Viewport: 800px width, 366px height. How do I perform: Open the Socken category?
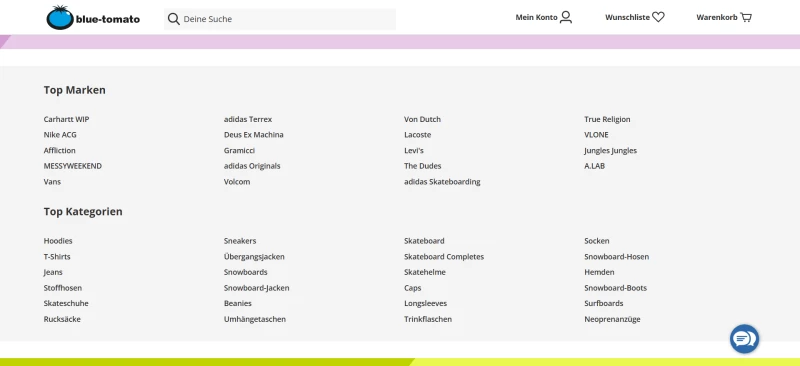pyautogui.click(x=596, y=241)
